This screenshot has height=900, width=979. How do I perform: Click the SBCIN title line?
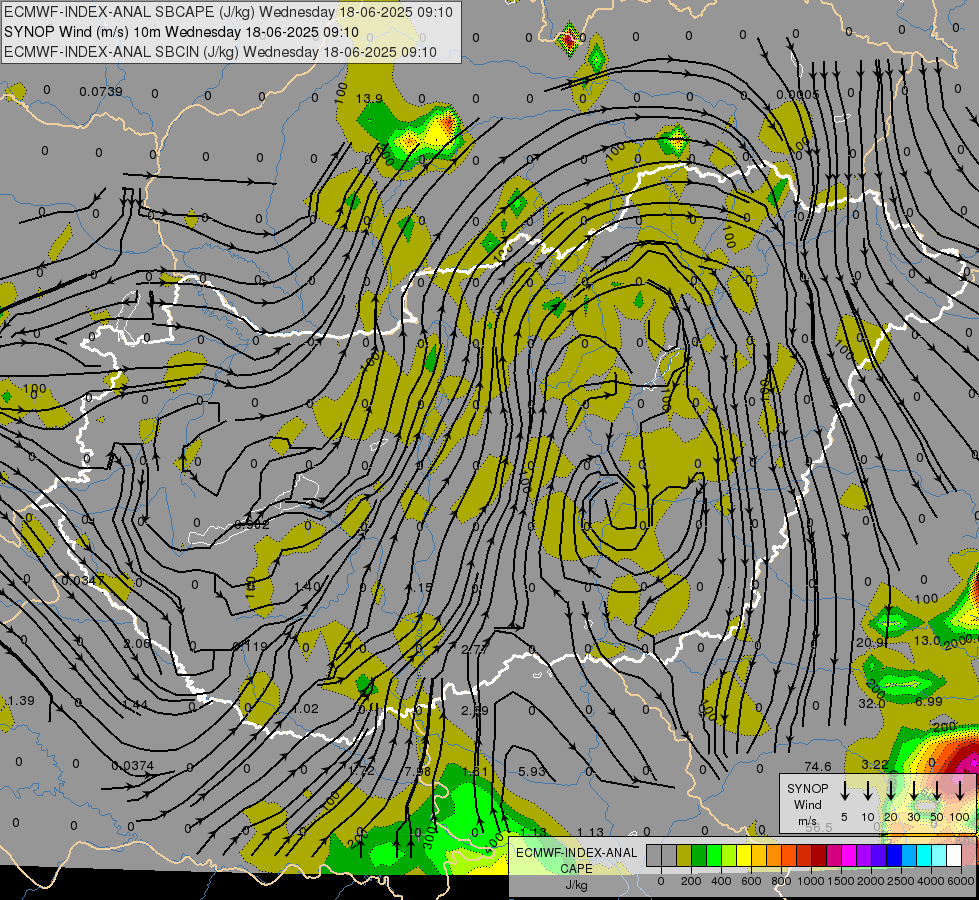(x=220, y=52)
